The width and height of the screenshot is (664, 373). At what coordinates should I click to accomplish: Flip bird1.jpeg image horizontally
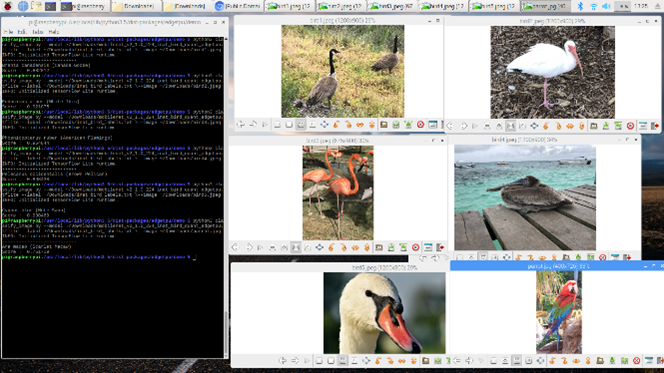[x=360, y=124]
